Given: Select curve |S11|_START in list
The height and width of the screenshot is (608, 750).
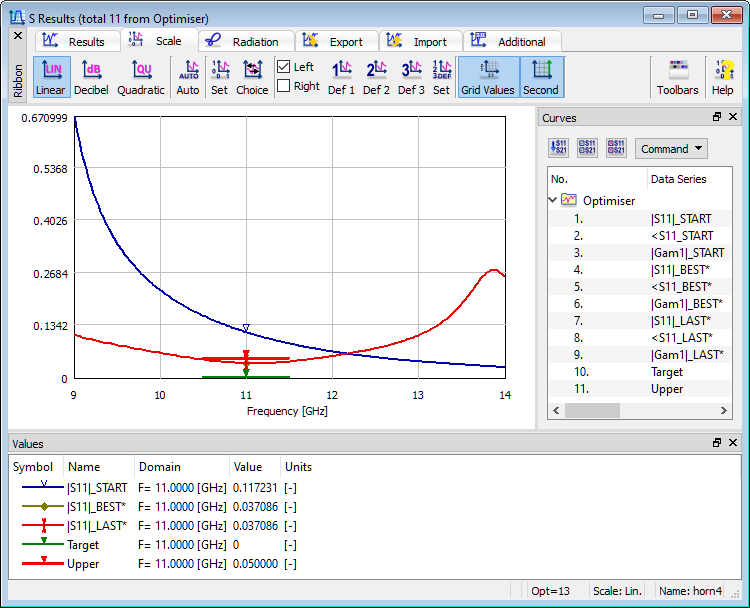Looking at the screenshot, I should point(640,219).
